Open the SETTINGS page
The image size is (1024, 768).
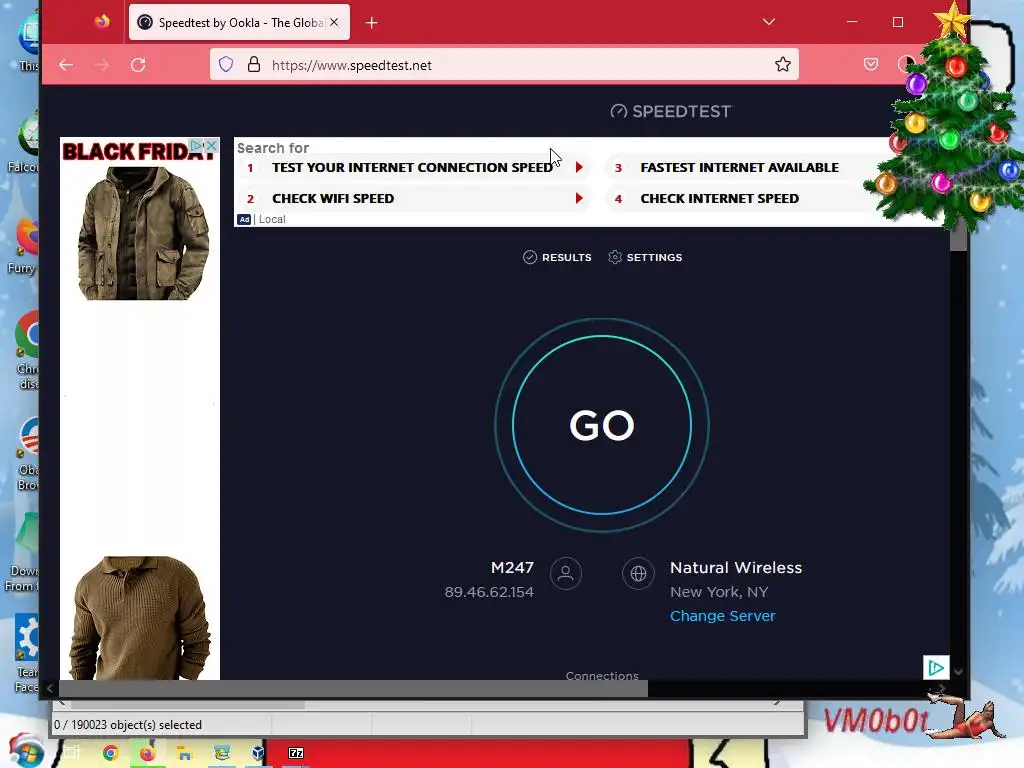pyautogui.click(x=645, y=257)
